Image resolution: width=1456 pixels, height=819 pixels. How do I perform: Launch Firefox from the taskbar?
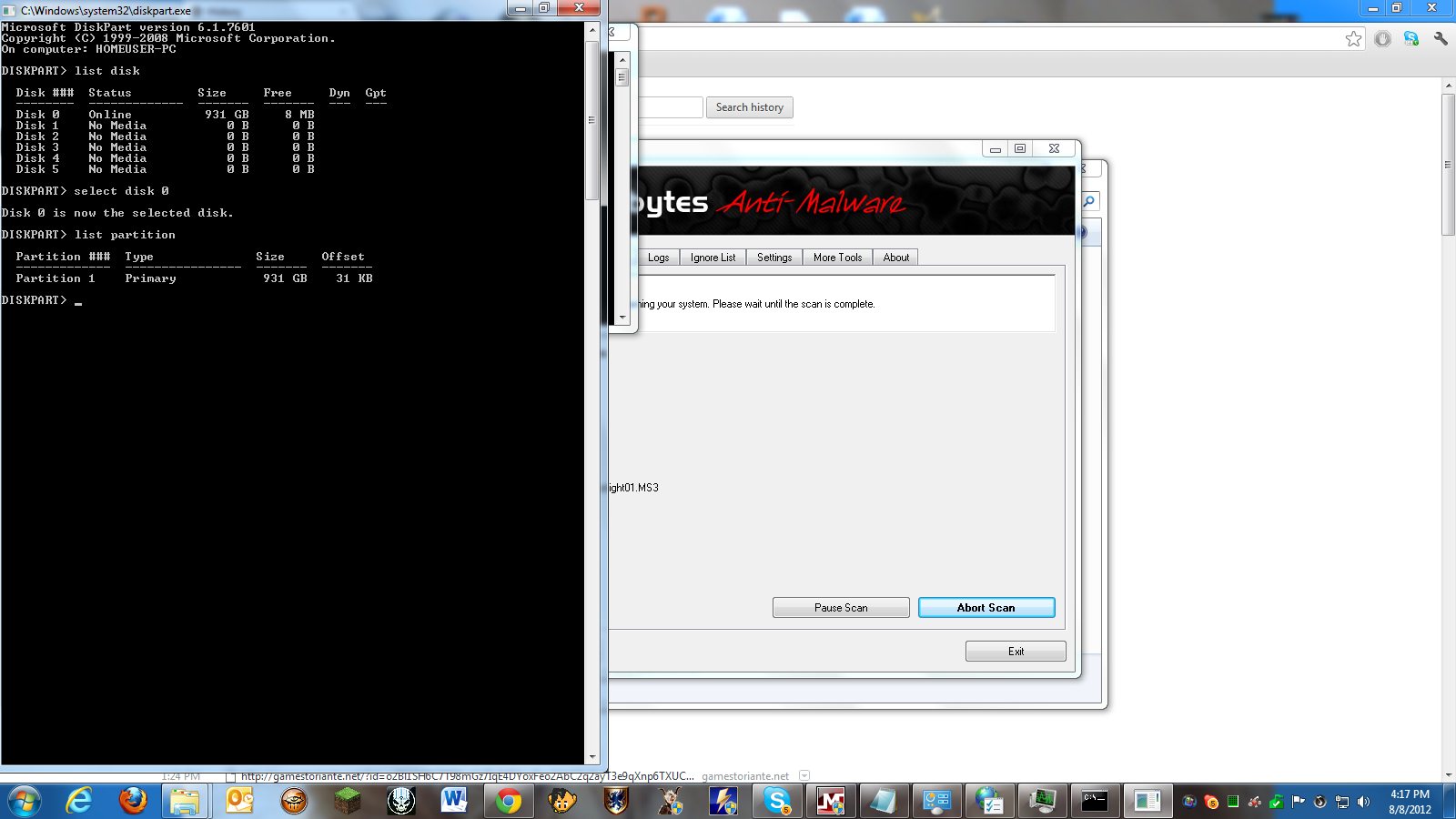[x=133, y=801]
